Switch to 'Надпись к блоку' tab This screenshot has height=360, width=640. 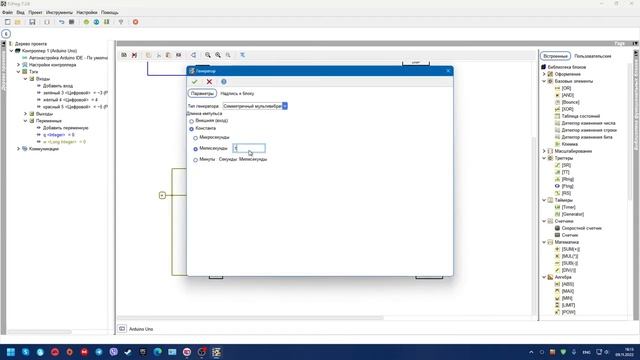(237, 93)
